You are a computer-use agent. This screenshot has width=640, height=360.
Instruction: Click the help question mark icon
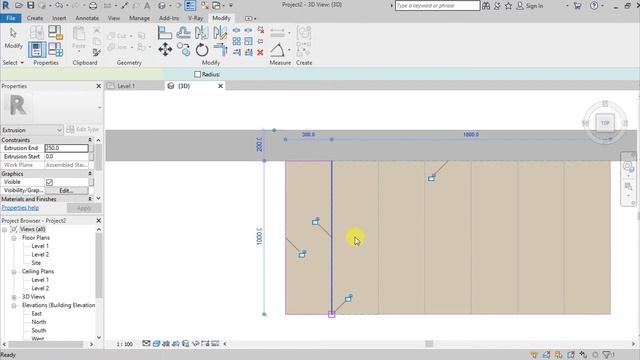tap(594, 6)
